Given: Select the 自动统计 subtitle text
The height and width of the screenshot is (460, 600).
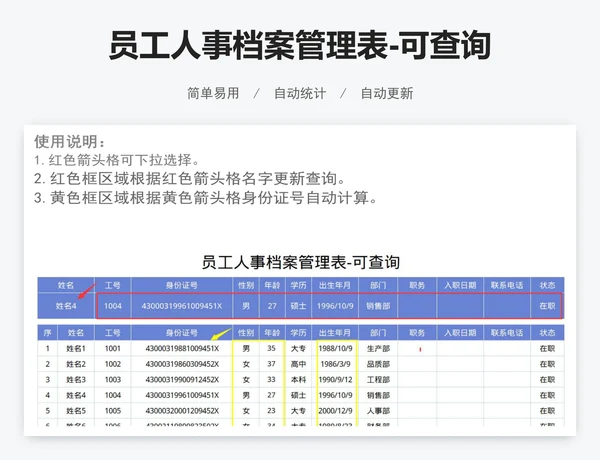Looking at the screenshot, I should pyautogui.click(x=300, y=93).
